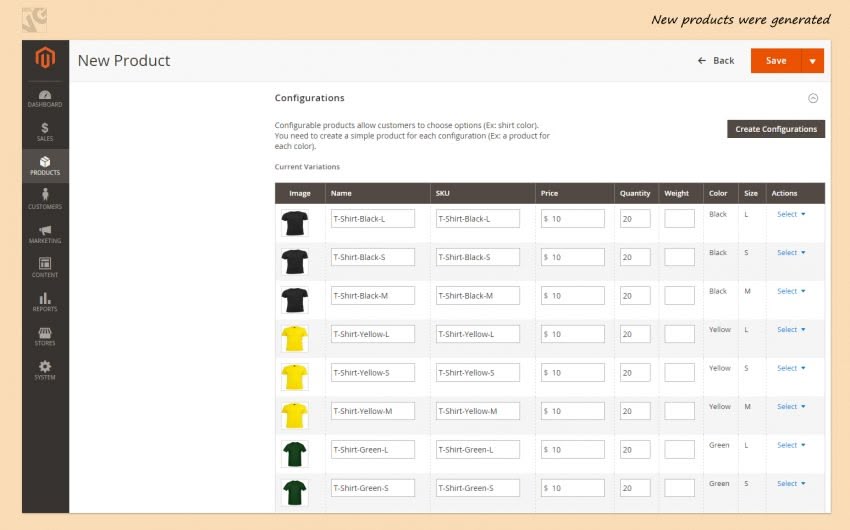850x530 pixels.
Task: Click the T-Shirt-Yellow-M product thumbnail
Action: [295, 416]
